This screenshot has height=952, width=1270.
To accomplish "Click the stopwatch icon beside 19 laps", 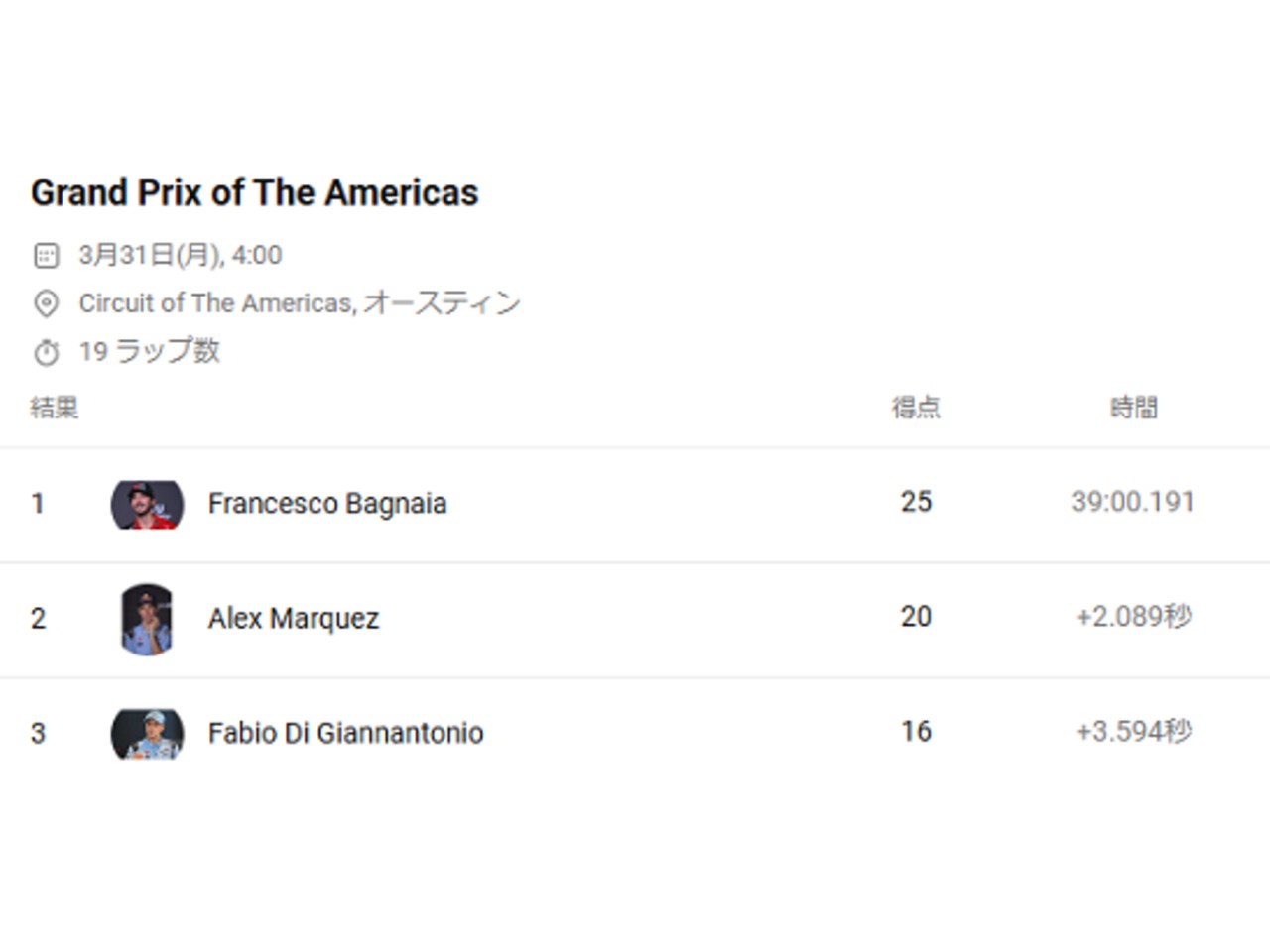I will click(46, 352).
